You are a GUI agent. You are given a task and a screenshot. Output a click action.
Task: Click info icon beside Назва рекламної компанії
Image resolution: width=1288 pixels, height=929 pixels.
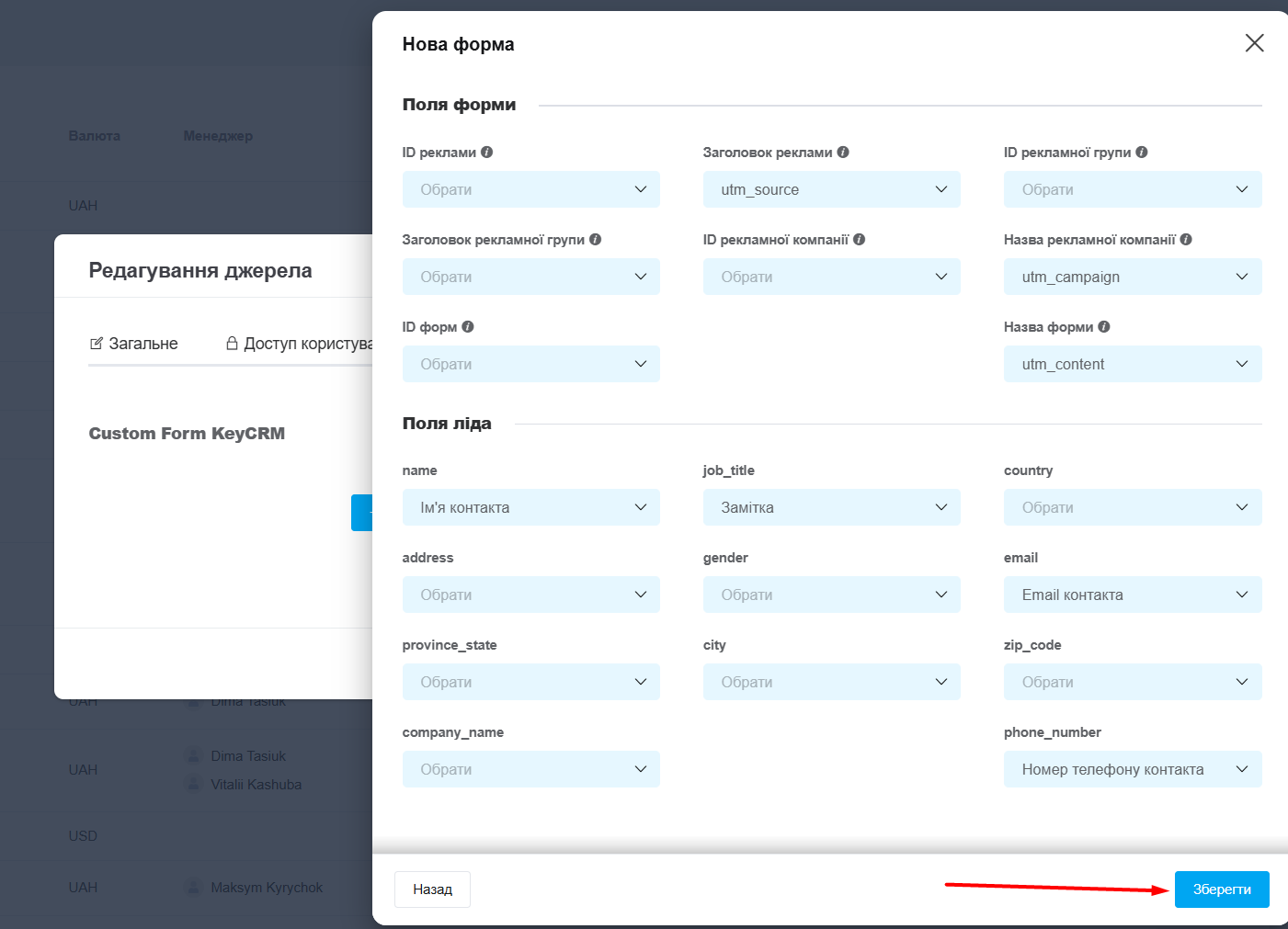coord(1186,240)
